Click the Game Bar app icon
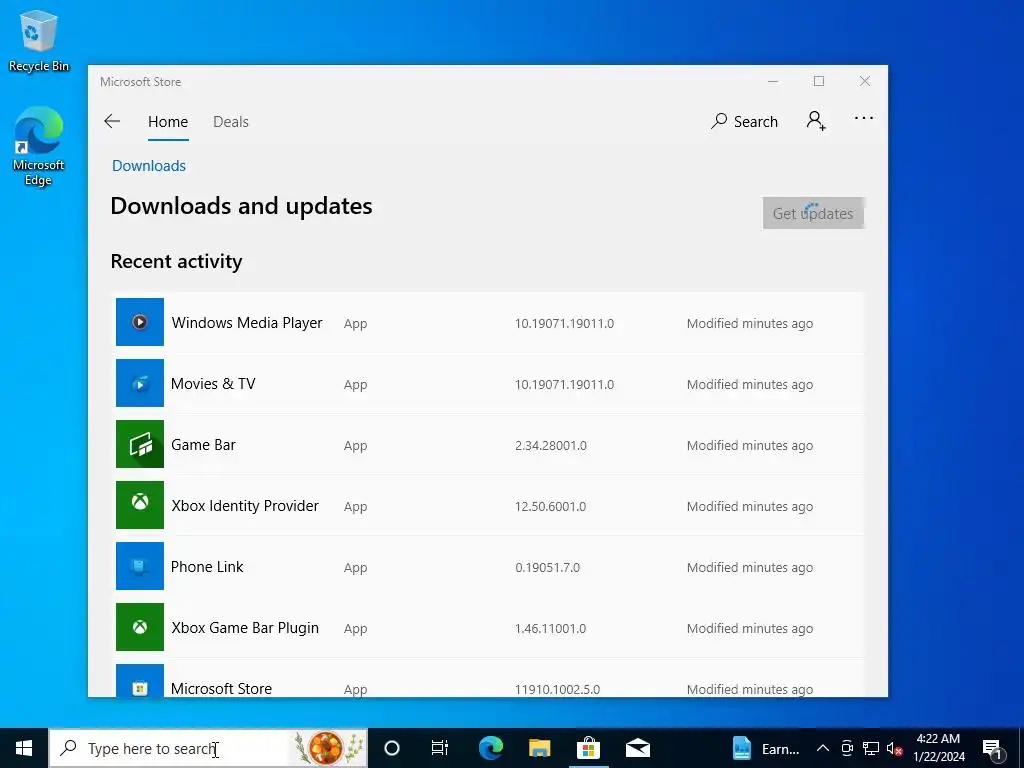The height and width of the screenshot is (768, 1024). point(140,444)
